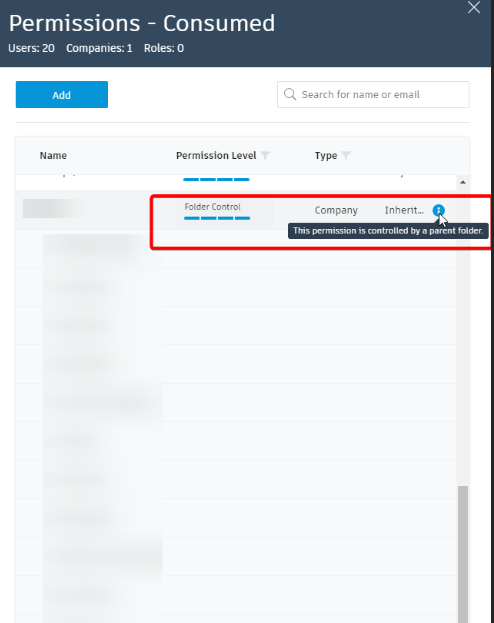The image size is (494, 623).
Task: Select the Company type cell
Action: pos(336,210)
